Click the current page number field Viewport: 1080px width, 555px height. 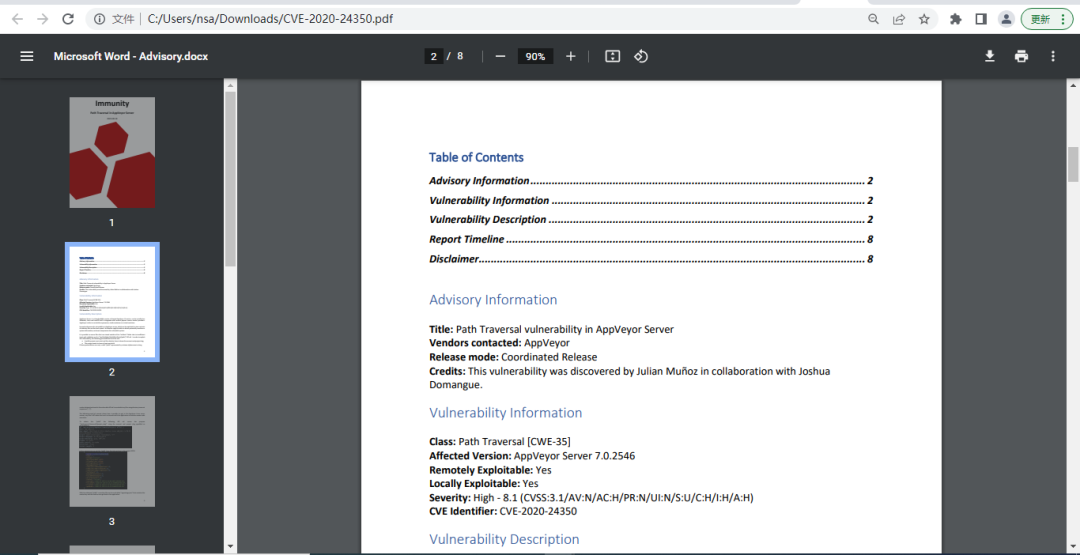(x=433, y=56)
